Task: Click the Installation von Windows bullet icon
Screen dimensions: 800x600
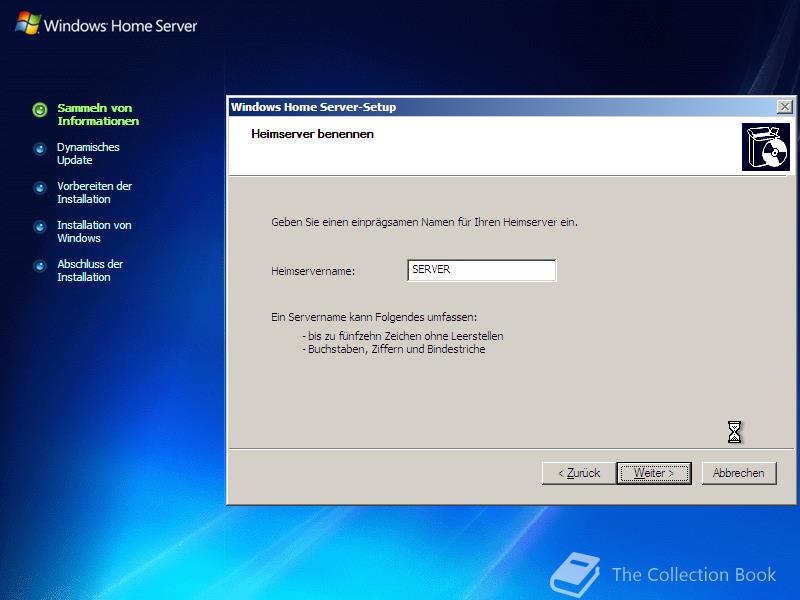Action: tap(40, 227)
